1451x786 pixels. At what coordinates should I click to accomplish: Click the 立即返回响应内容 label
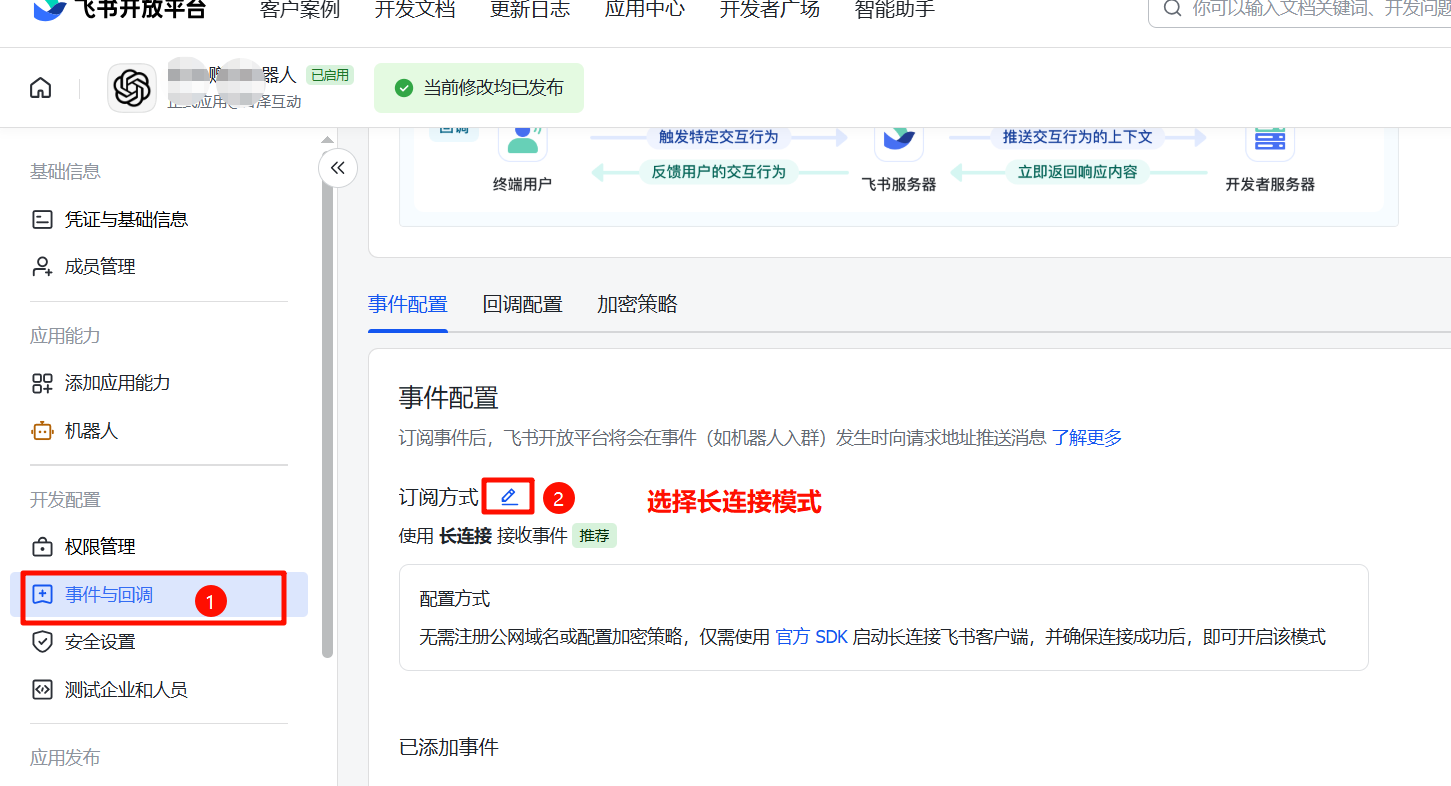point(1078,172)
